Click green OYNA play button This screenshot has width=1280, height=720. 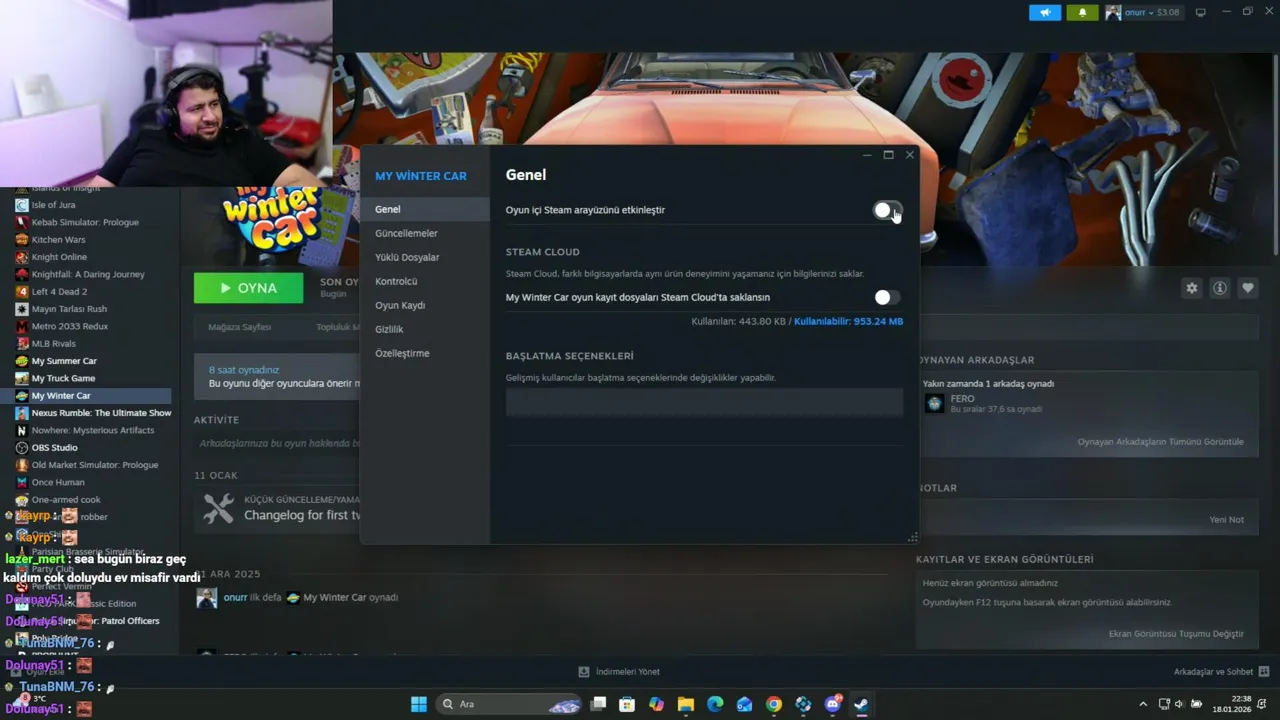pos(248,288)
